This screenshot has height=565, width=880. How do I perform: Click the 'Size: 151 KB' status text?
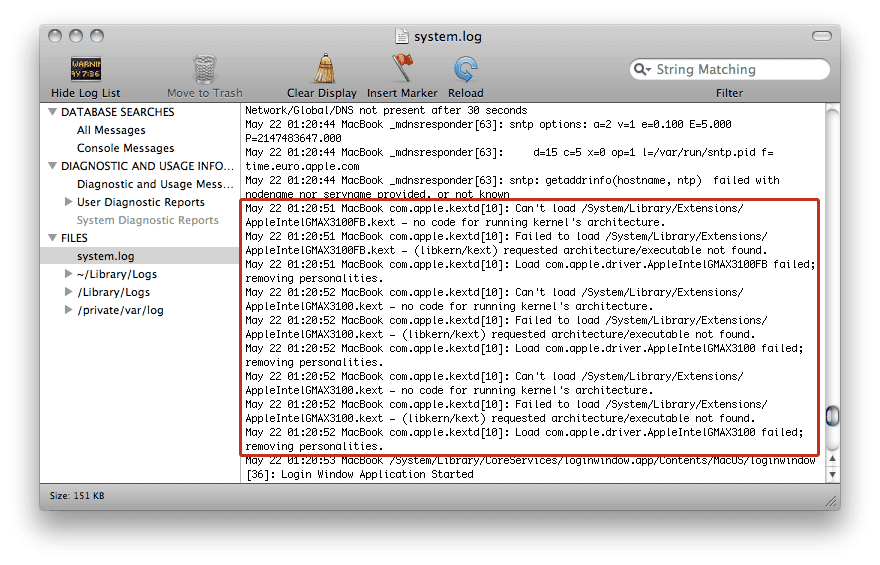coord(77,495)
